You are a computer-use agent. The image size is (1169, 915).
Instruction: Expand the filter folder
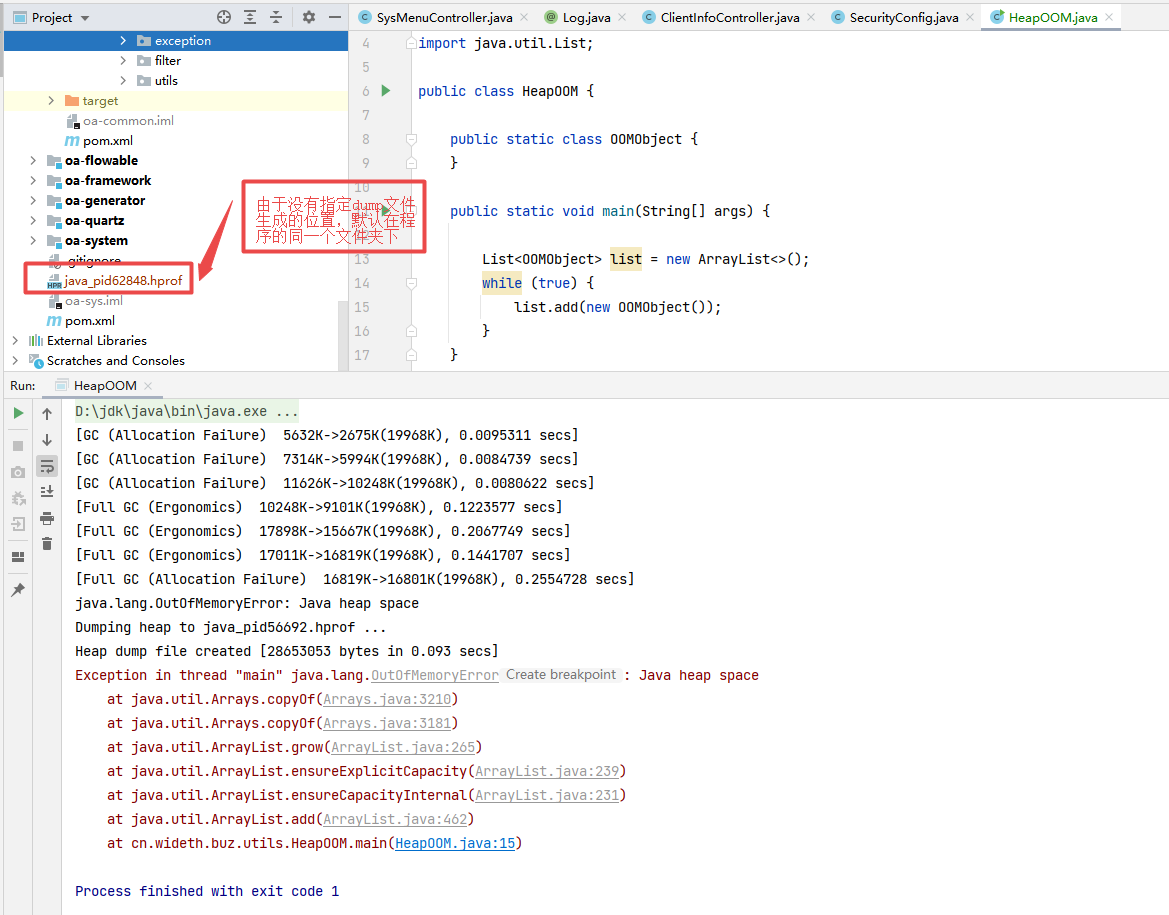click(x=123, y=60)
